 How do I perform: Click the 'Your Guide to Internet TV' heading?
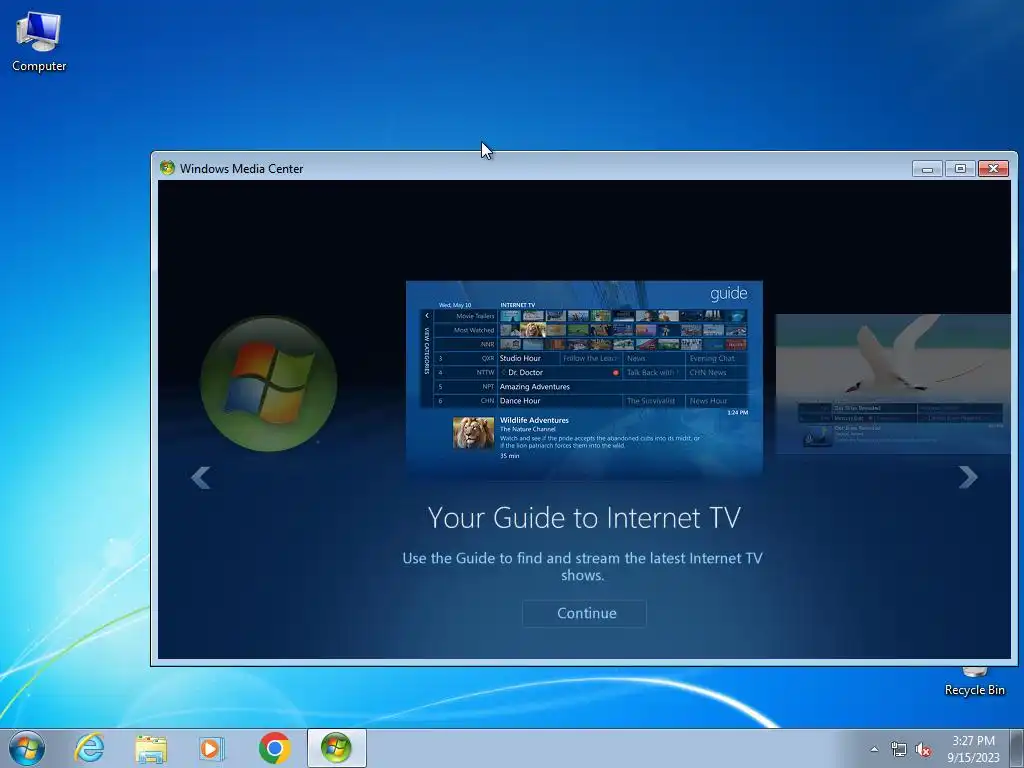(584, 518)
